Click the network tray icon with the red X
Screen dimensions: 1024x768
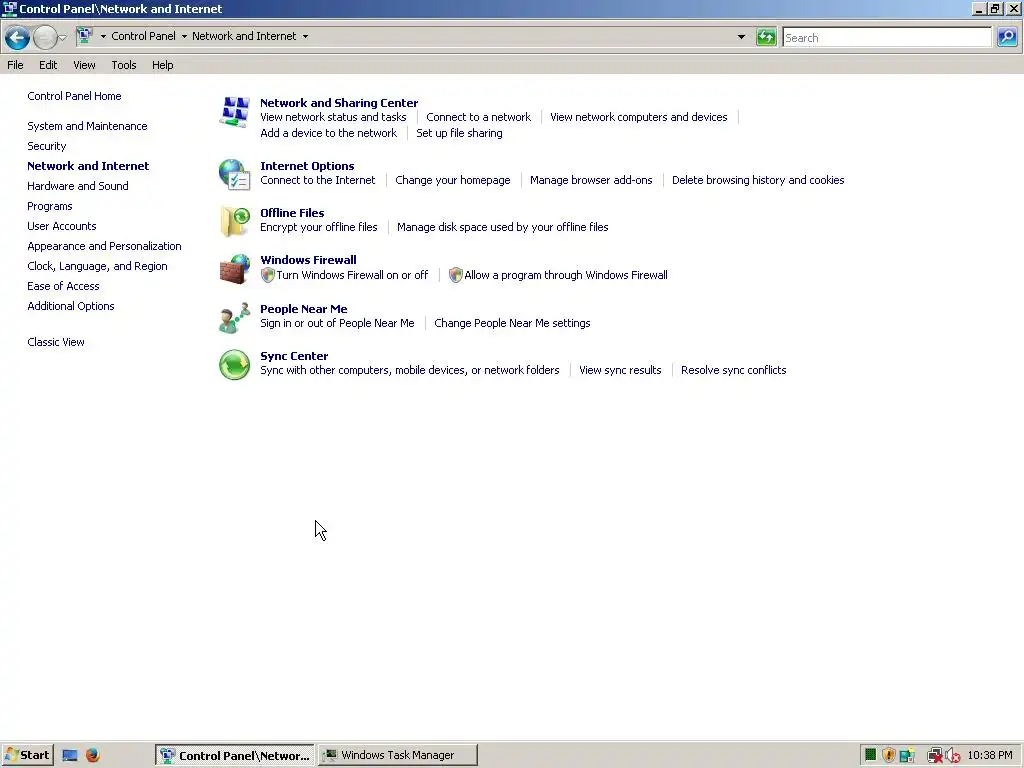935,756
